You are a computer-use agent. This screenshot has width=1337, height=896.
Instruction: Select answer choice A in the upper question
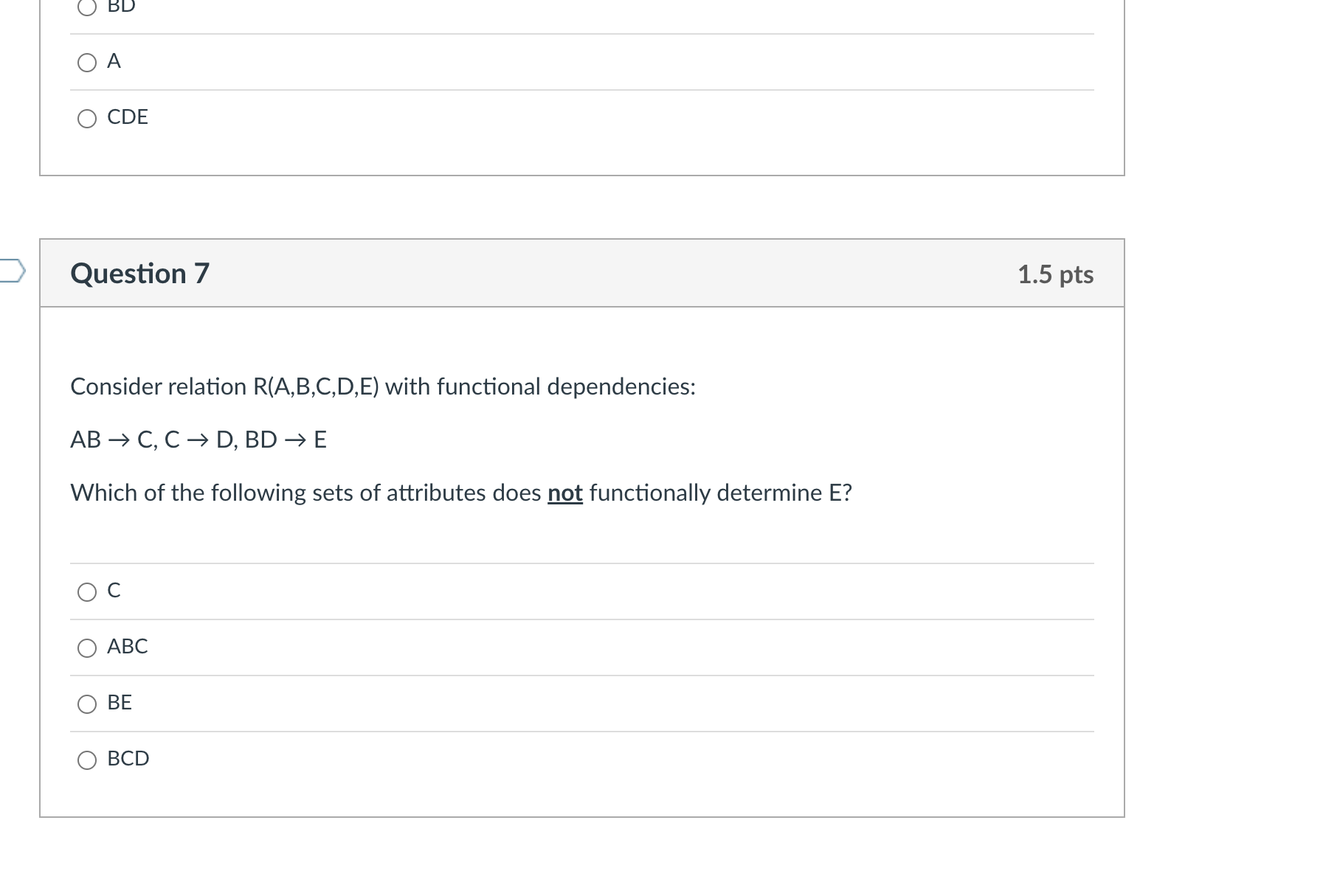point(87,63)
